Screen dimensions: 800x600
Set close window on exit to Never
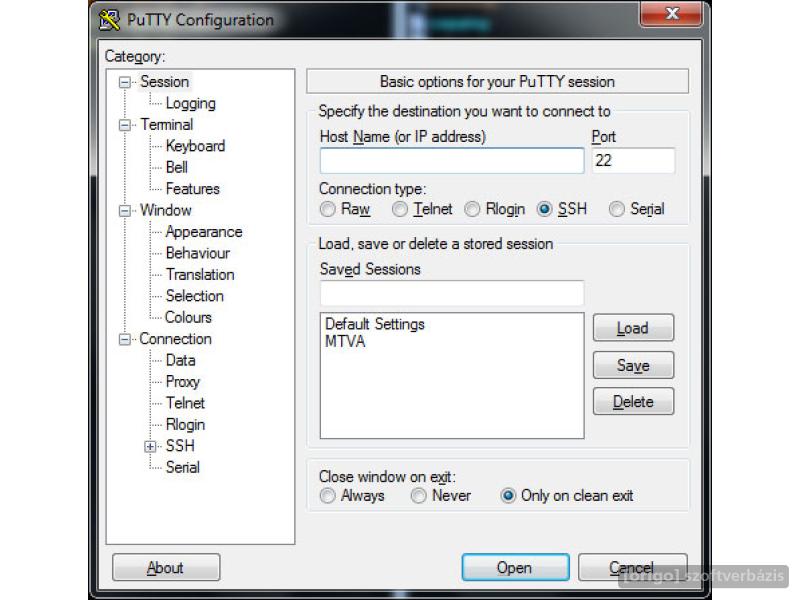418,495
